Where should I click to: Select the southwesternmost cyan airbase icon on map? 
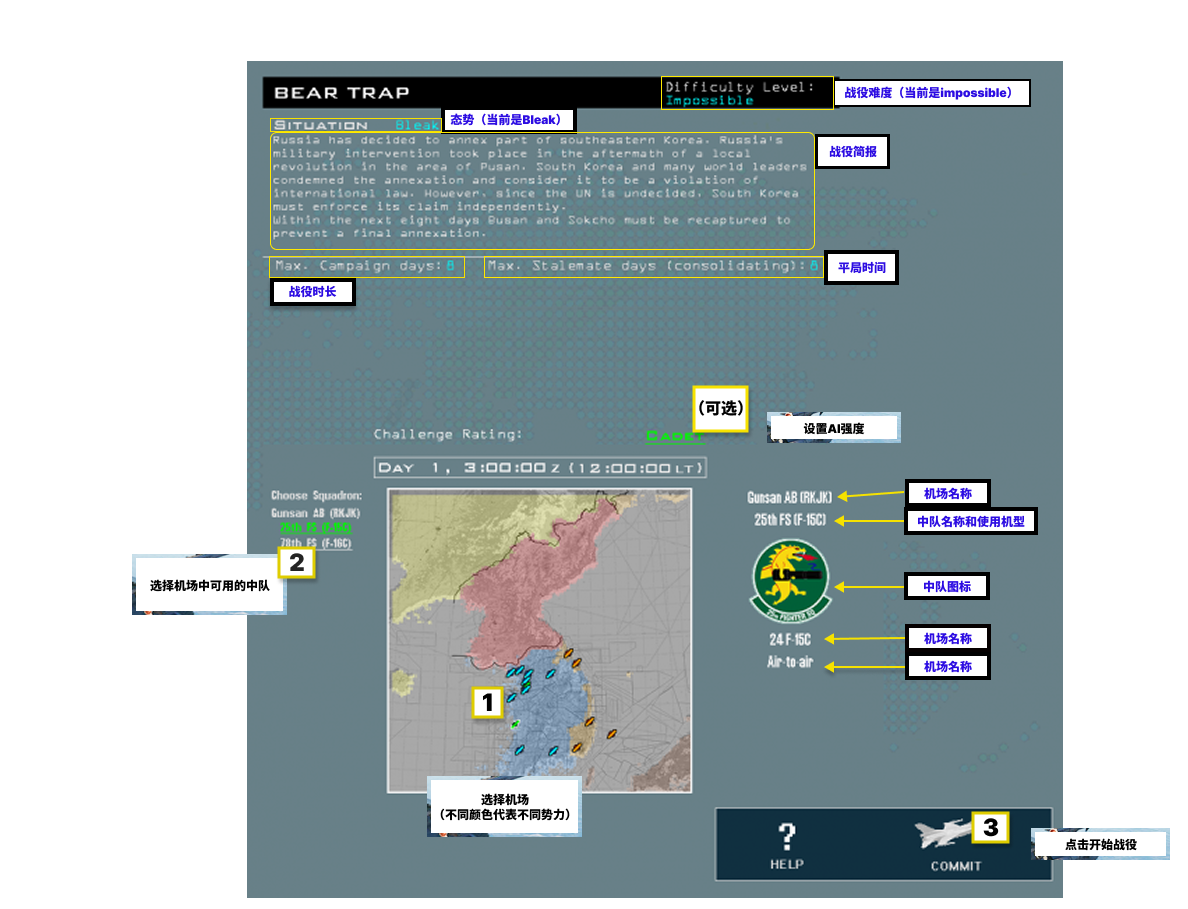518,749
